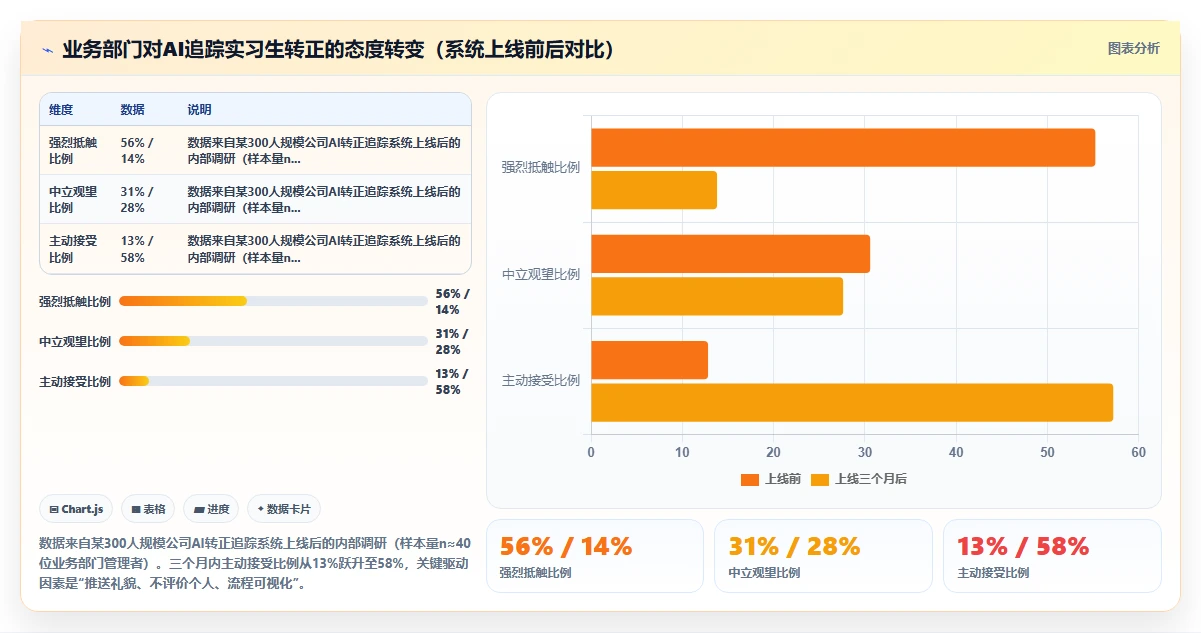
Task: Click the footnote paragraph about 样本量
Action: click(254, 563)
